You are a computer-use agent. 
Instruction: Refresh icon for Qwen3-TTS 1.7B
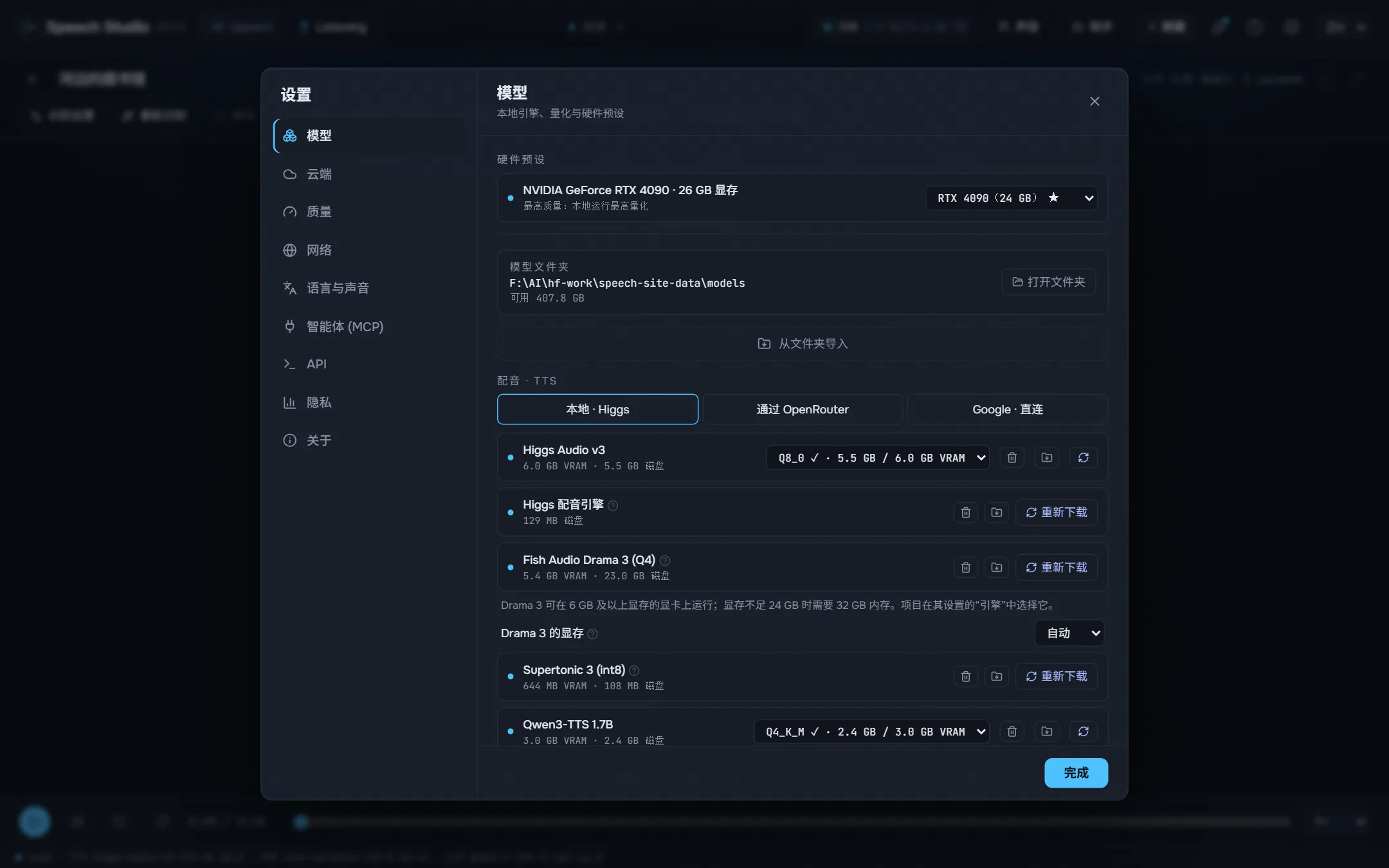(x=1084, y=732)
